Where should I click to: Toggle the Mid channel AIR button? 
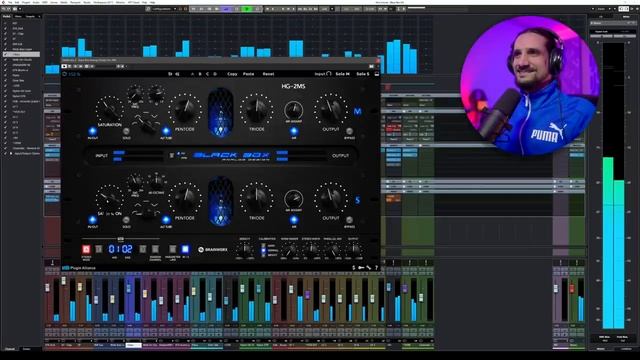coord(294,131)
